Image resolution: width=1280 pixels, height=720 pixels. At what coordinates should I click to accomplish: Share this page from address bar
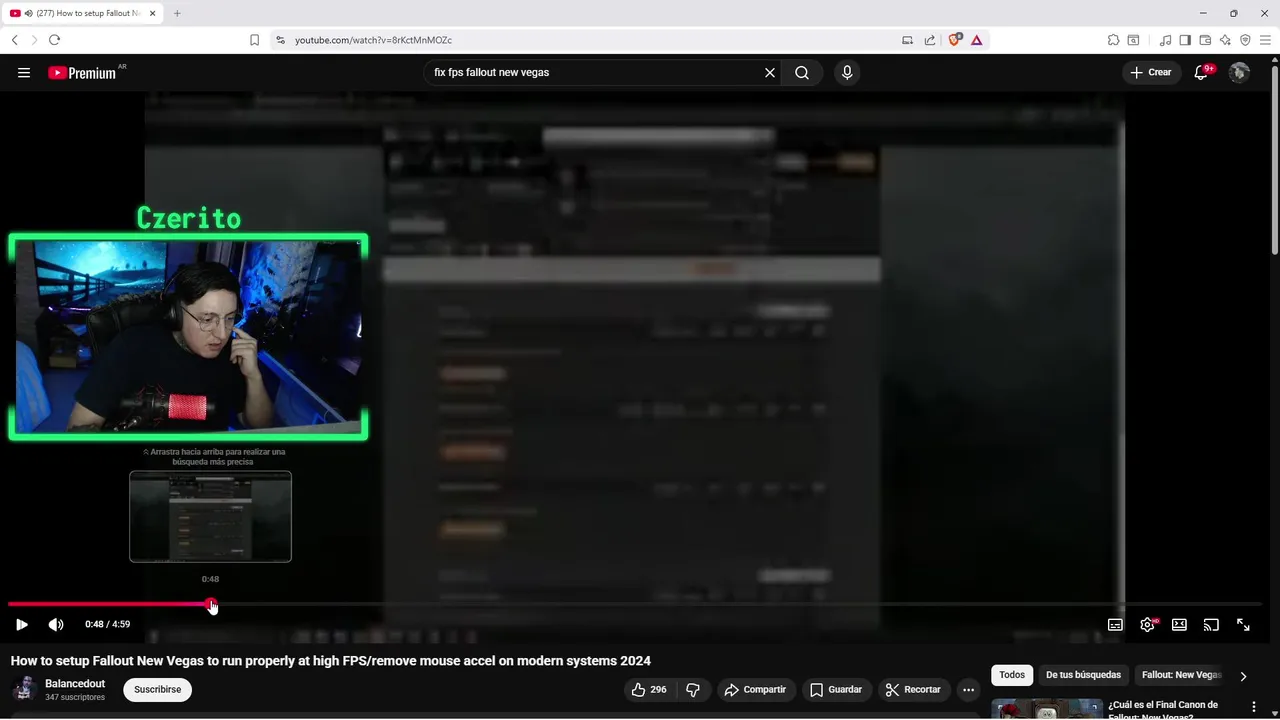930,40
